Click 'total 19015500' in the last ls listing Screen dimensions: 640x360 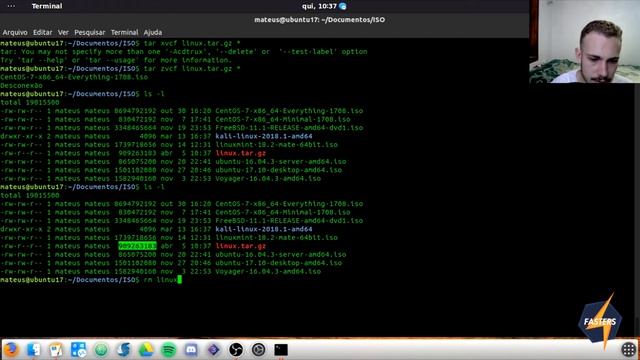tap(30, 196)
